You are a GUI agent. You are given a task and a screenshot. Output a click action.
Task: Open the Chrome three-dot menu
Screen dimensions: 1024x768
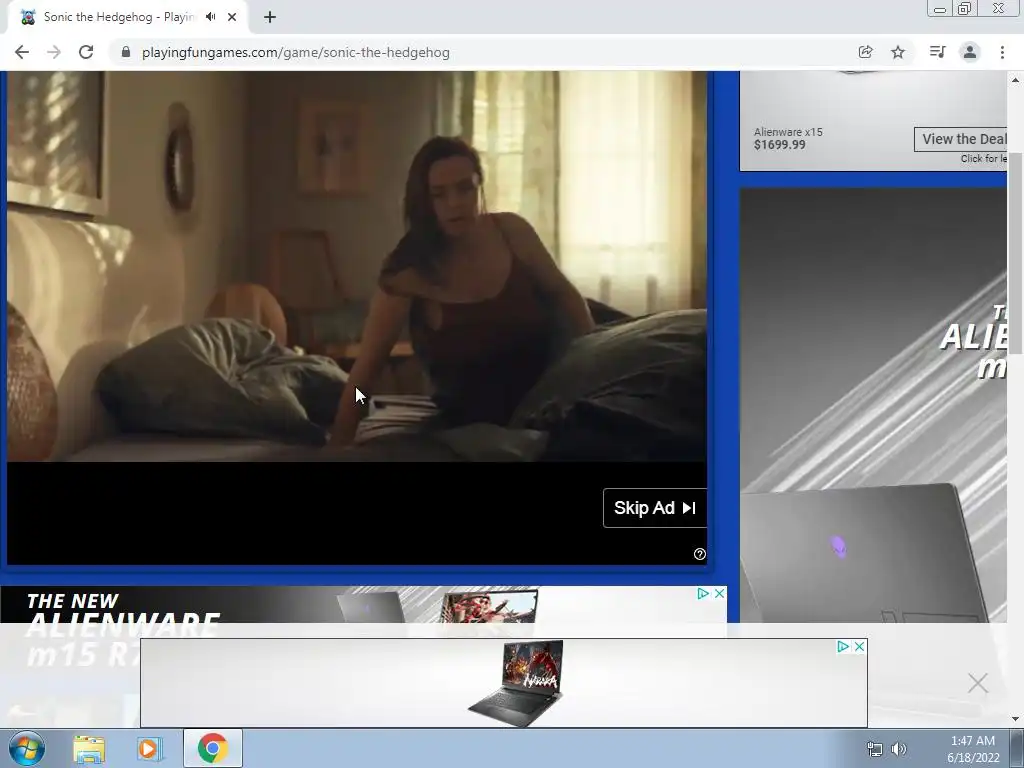pyautogui.click(x=1002, y=52)
